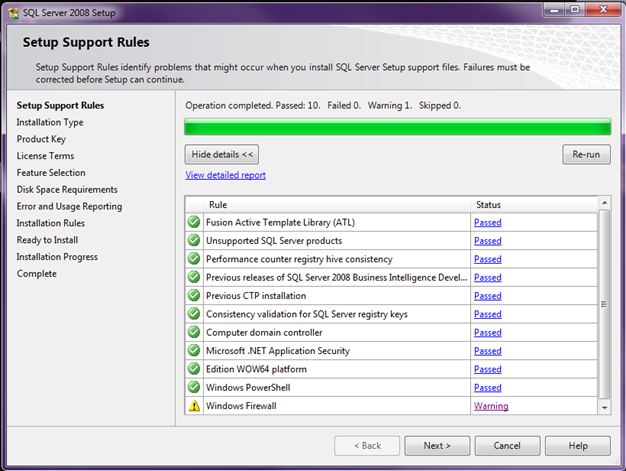
Task: Click the rules list scrollbar thumb
Action: tap(604, 304)
